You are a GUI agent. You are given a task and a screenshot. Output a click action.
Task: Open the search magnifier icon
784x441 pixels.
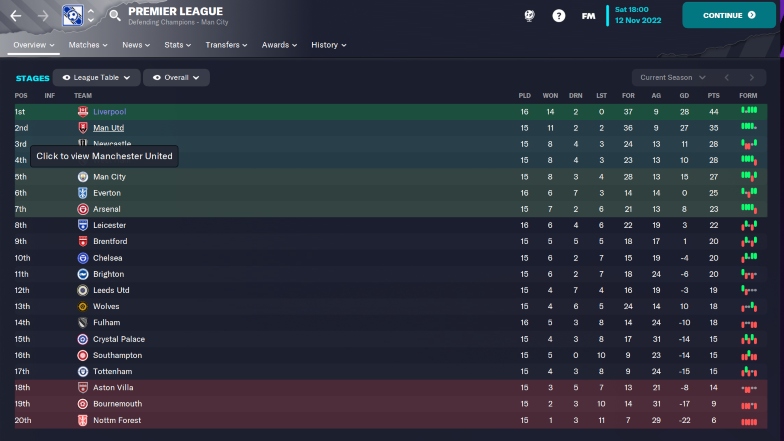pos(114,16)
